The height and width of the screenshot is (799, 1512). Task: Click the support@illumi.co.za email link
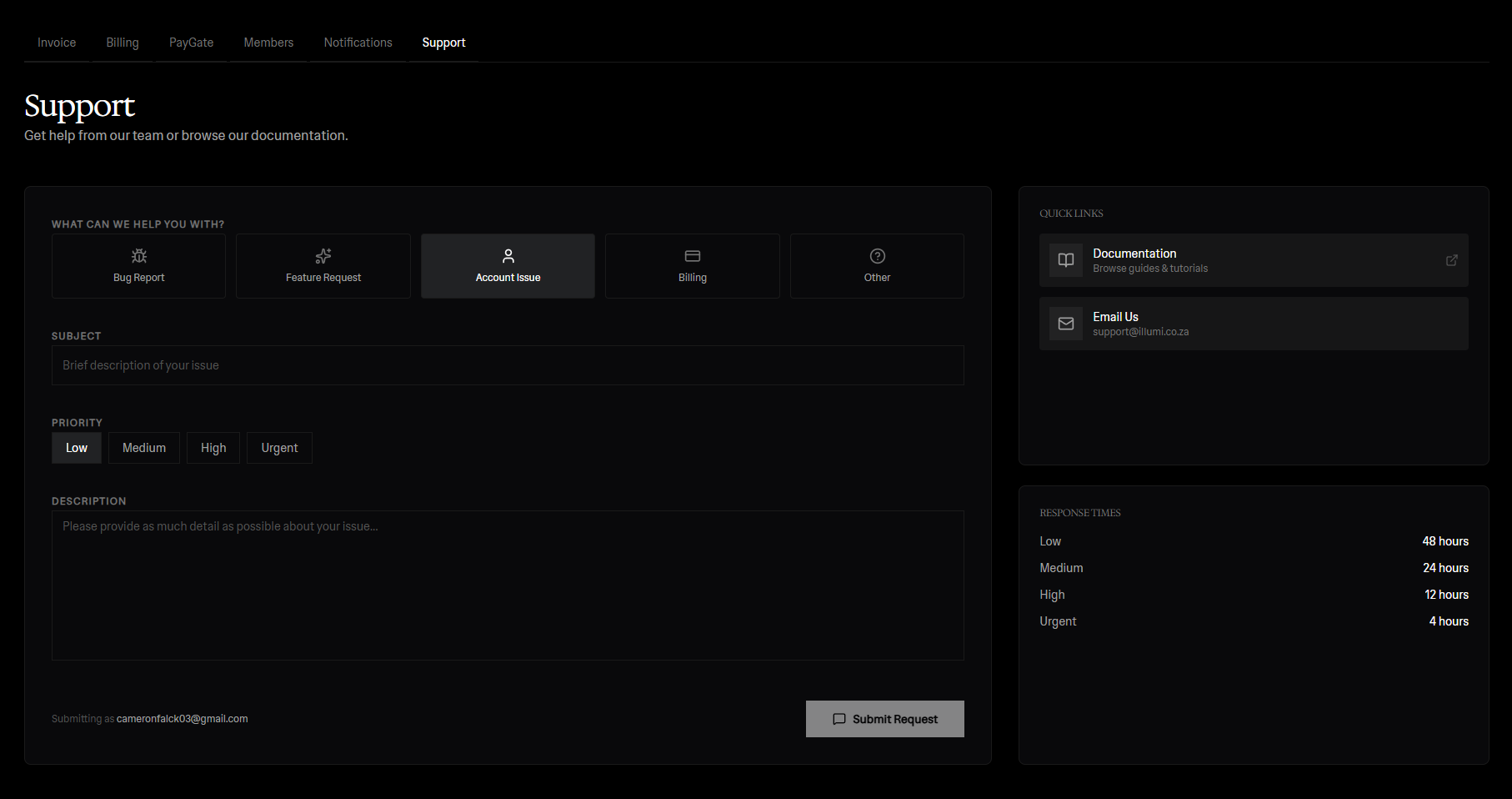[1140, 332]
